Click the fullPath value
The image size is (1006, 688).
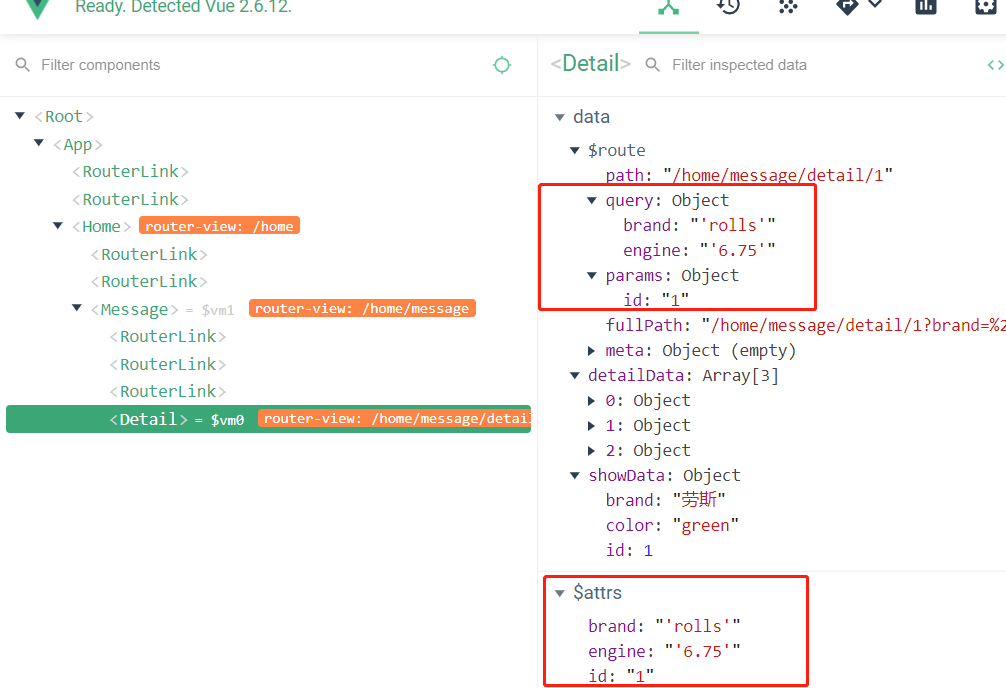pyautogui.click(x=853, y=325)
